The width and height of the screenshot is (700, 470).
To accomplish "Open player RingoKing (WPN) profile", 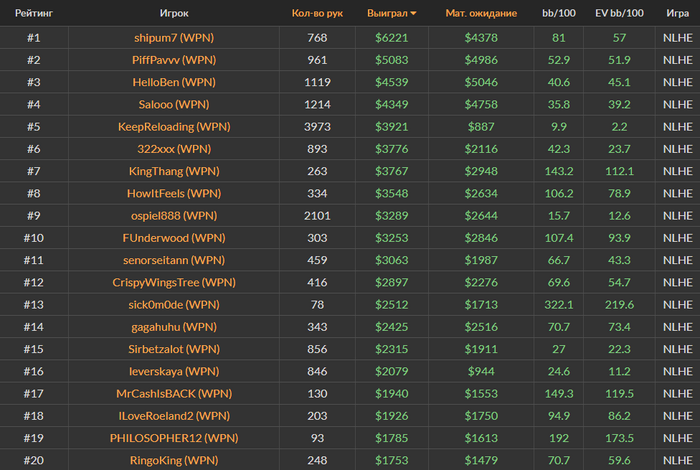I will 174,461.
